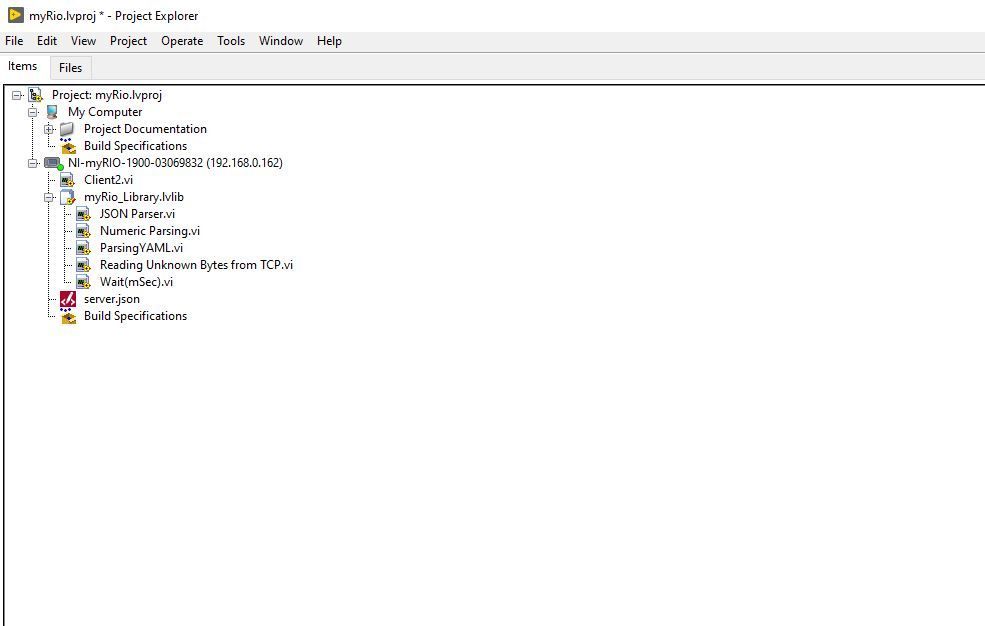The height and width of the screenshot is (626, 985).
Task: Select the 'myRio_Library.lvlib' label
Action: [134, 197]
